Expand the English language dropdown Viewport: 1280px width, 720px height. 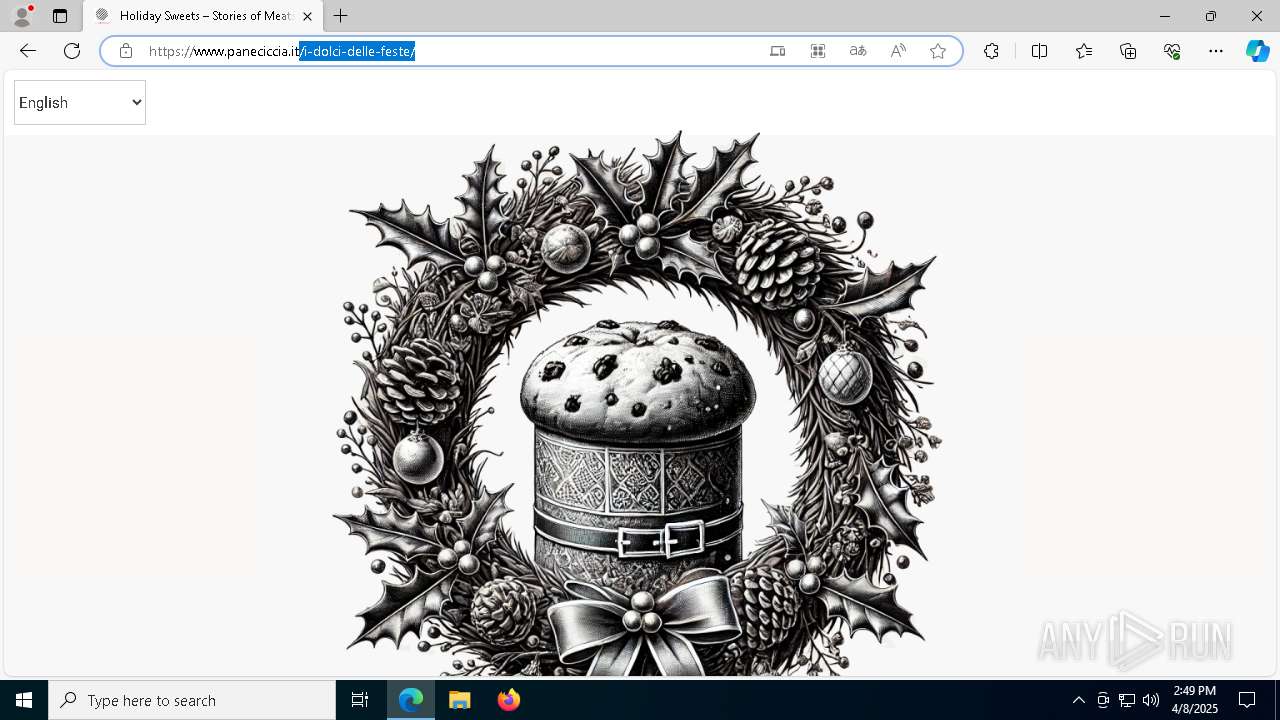pyautogui.click(x=80, y=102)
